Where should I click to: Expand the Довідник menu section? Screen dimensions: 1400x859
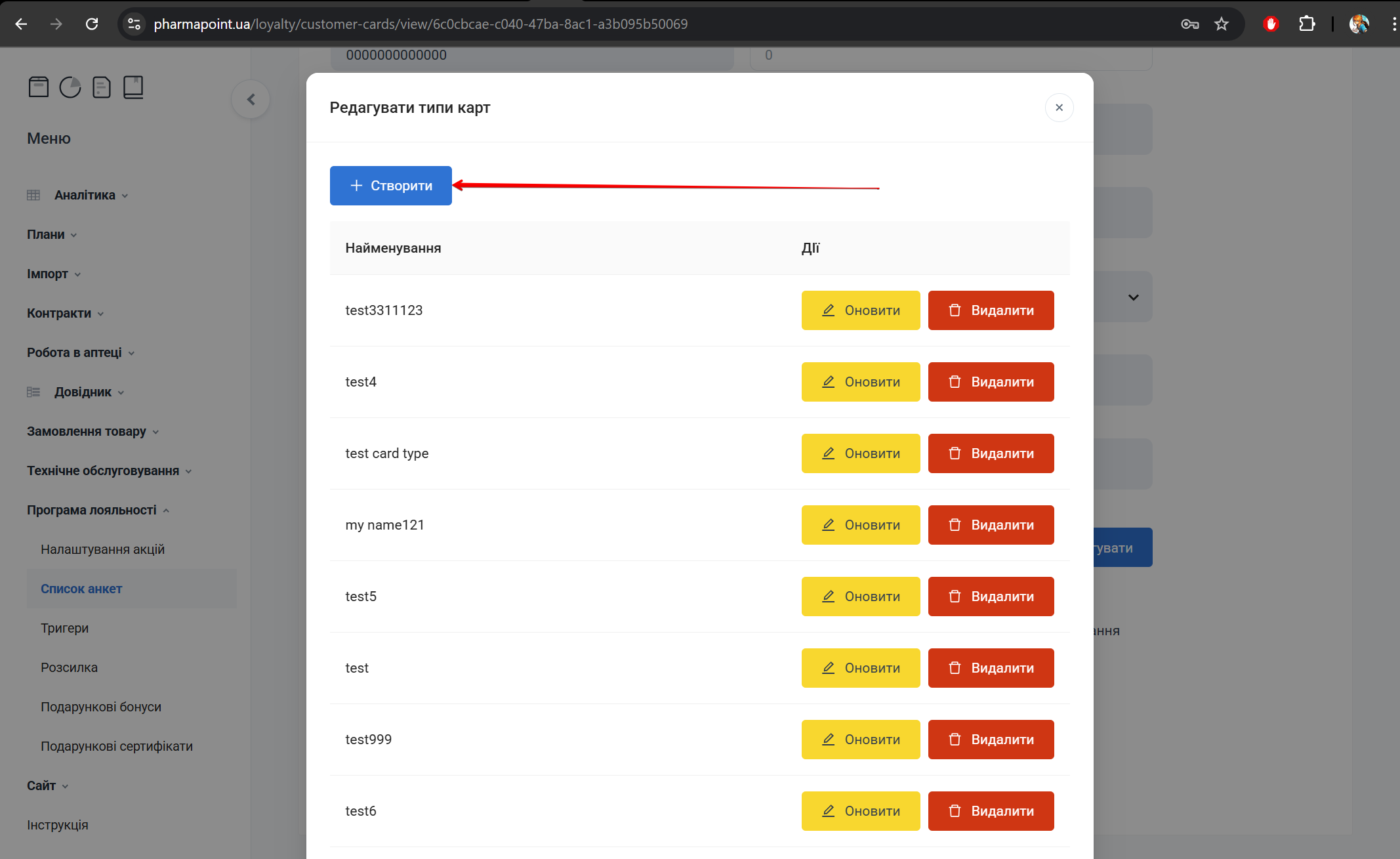[x=83, y=392]
